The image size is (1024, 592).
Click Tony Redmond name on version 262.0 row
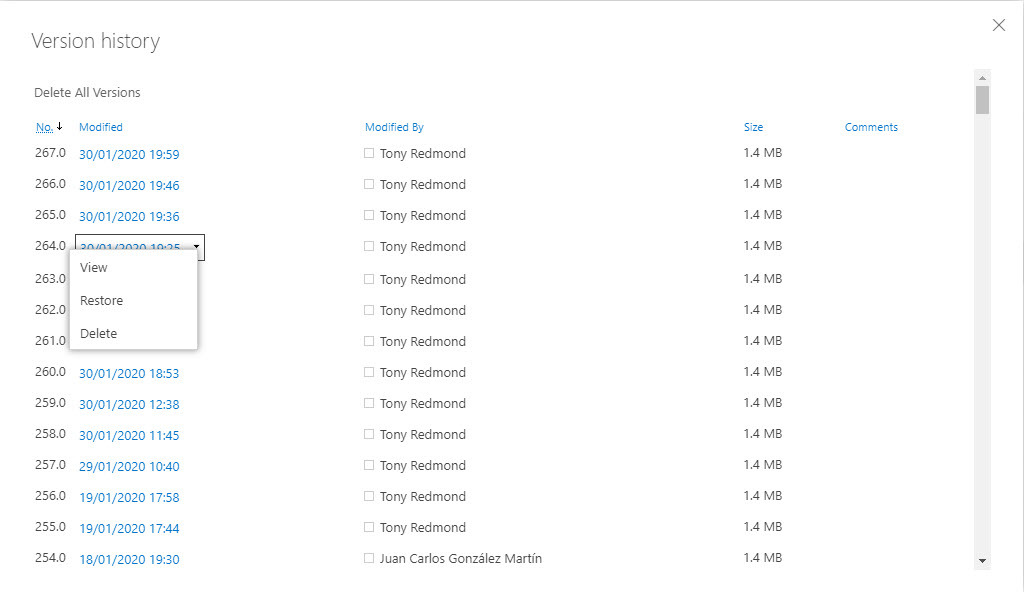point(423,310)
